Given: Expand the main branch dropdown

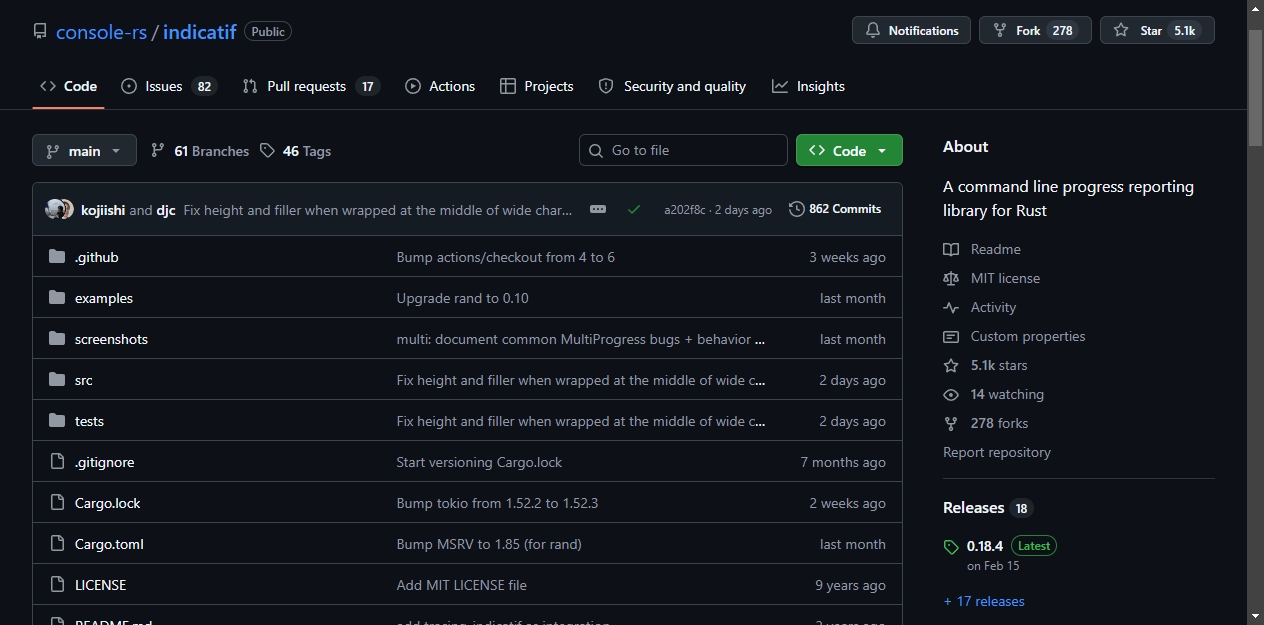Looking at the screenshot, I should [84, 151].
